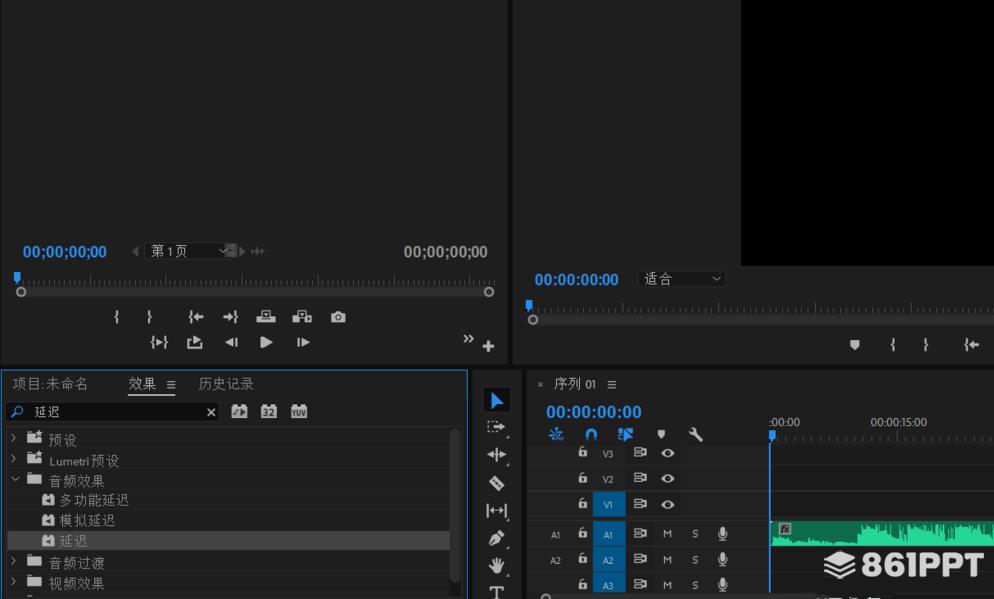Toggle V1 track output eye
Viewport: 994px width, 599px height.
click(x=668, y=505)
